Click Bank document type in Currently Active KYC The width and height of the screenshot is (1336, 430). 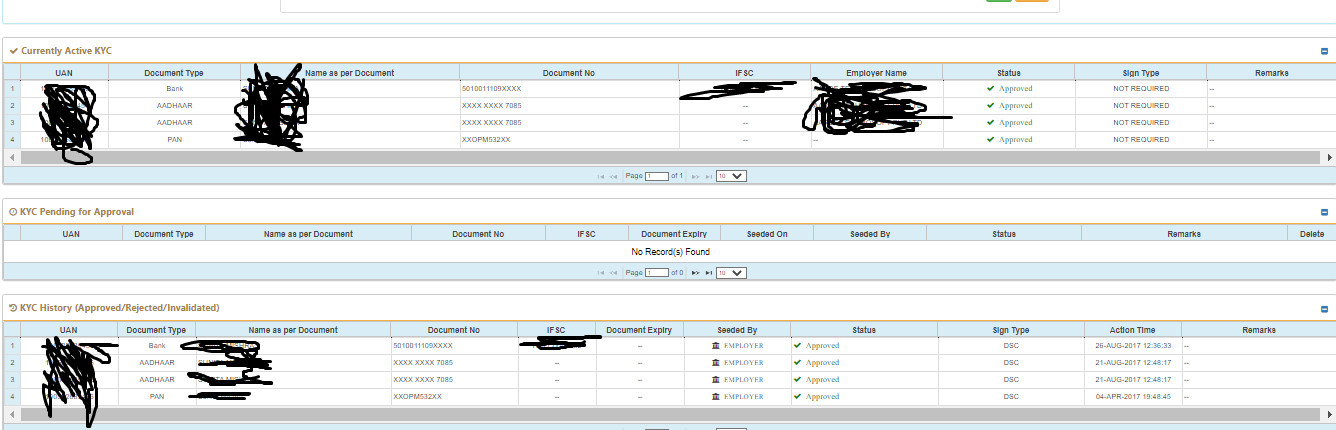tap(175, 89)
